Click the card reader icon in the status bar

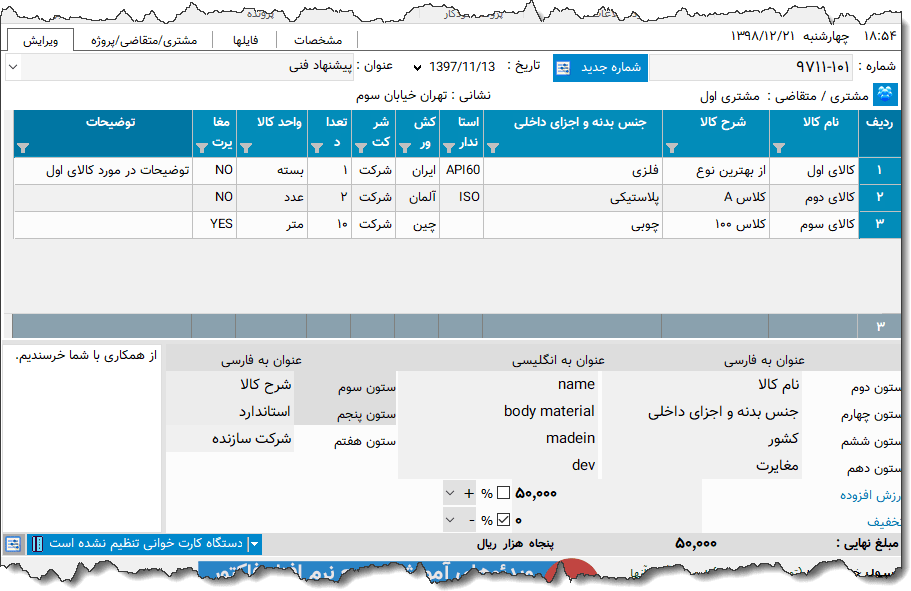(x=38, y=544)
